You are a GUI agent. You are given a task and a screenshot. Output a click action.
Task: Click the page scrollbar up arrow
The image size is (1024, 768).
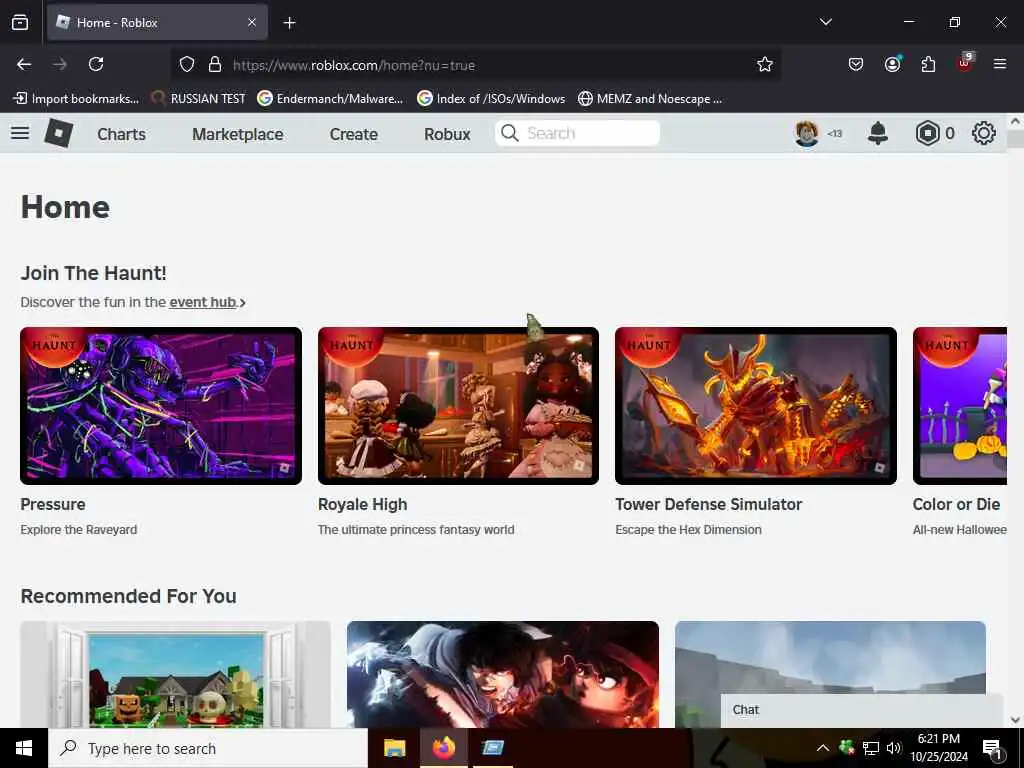click(x=1015, y=121)
